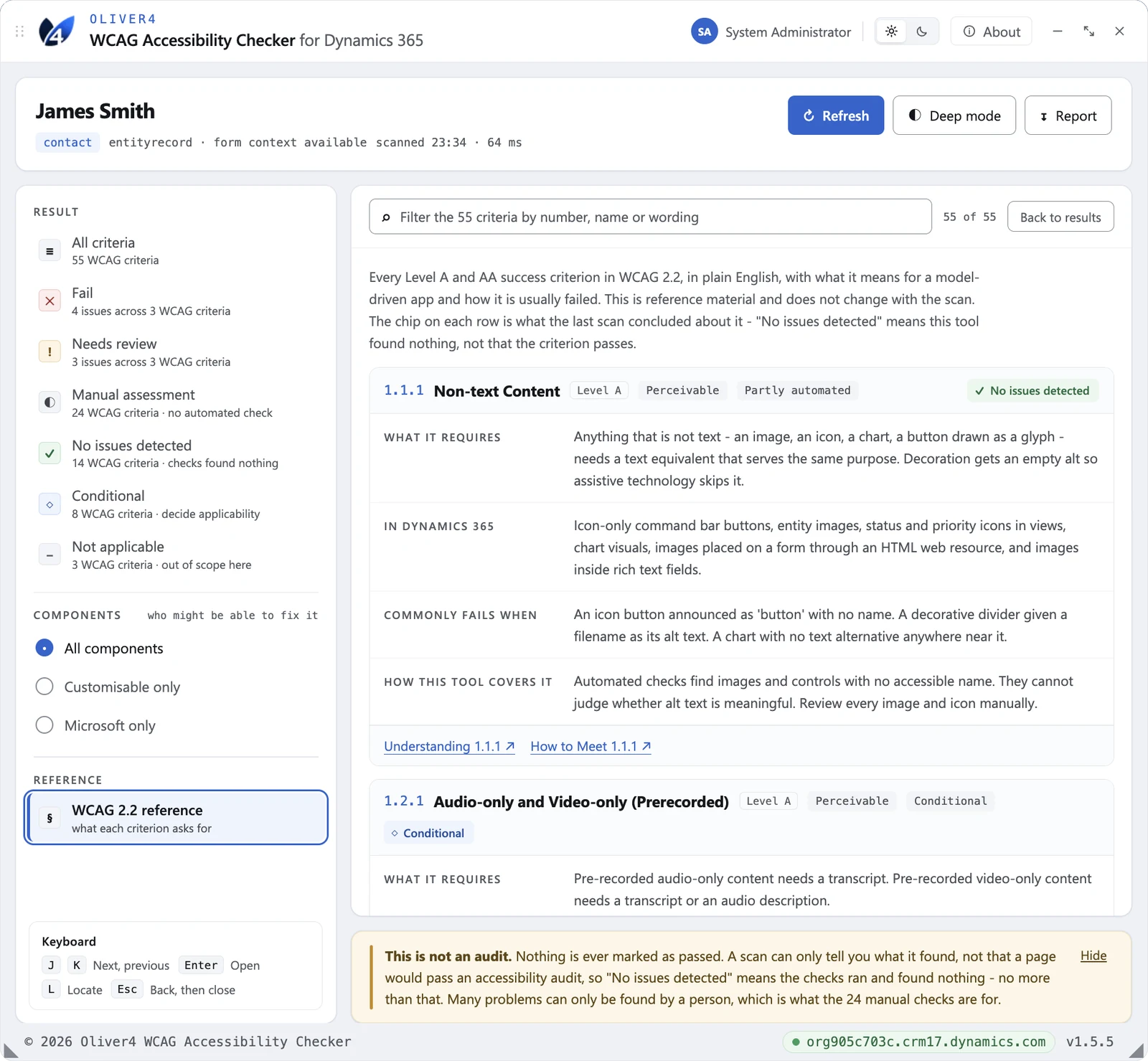Switch to dark theme moon icon
Screen dimensions: 1148x1061
coord(922,32)
